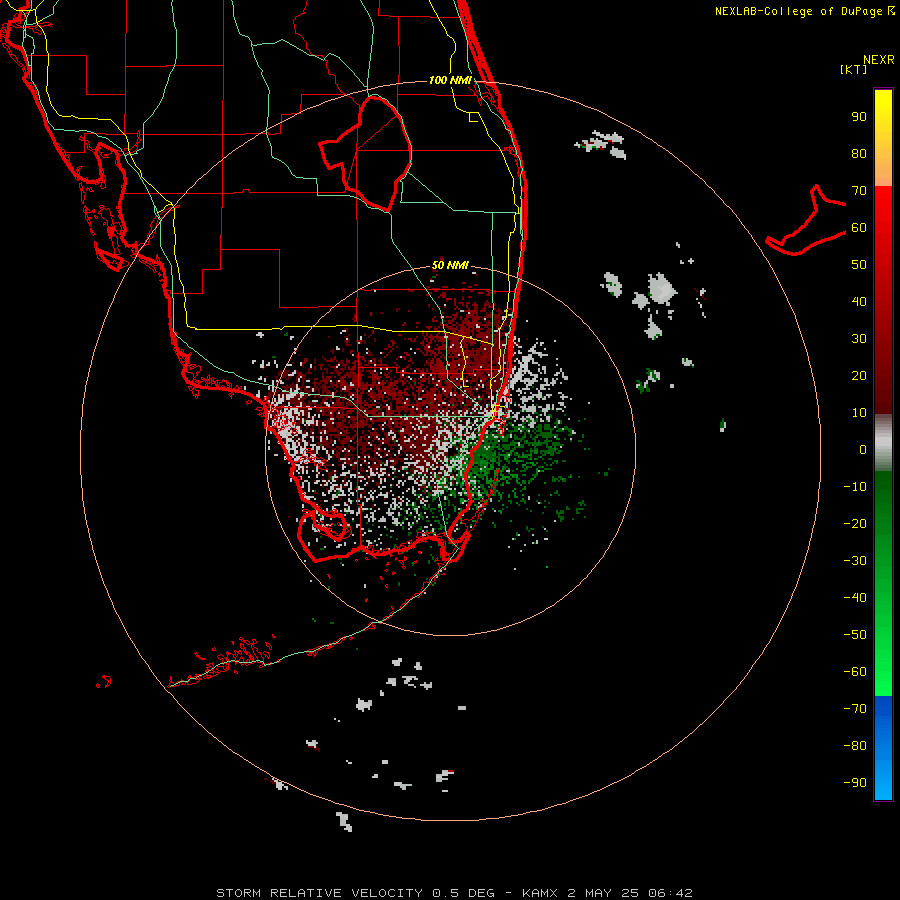The width and height of the screenshot is (900, 900).
Task: Click the 10 value on the velocity scale
Action: tap(859, 413)
